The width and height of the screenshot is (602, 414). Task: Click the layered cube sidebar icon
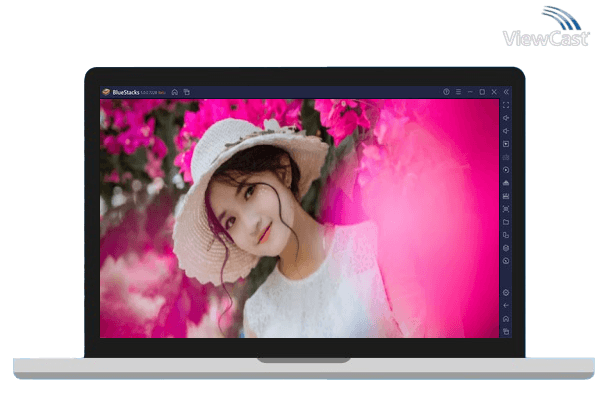point(506,248)
